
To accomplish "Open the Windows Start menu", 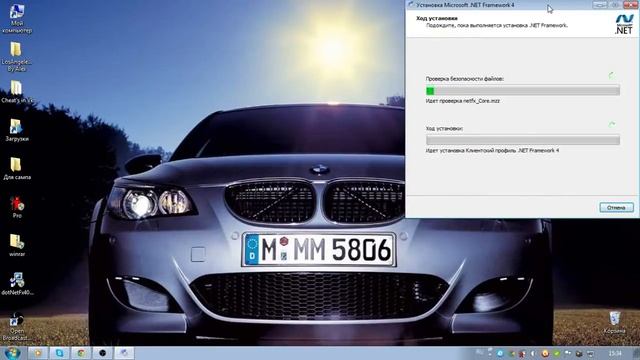I will click(x=12, y=353).
